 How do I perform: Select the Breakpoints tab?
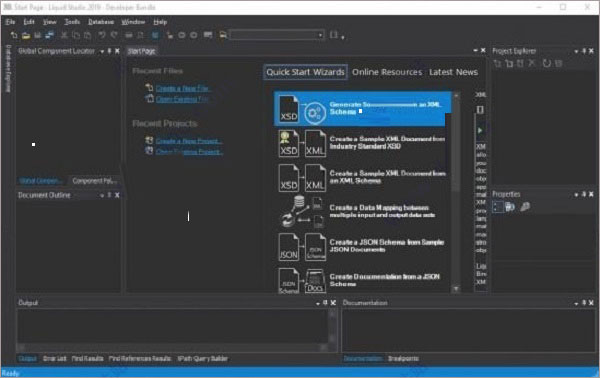coord(403,358)
